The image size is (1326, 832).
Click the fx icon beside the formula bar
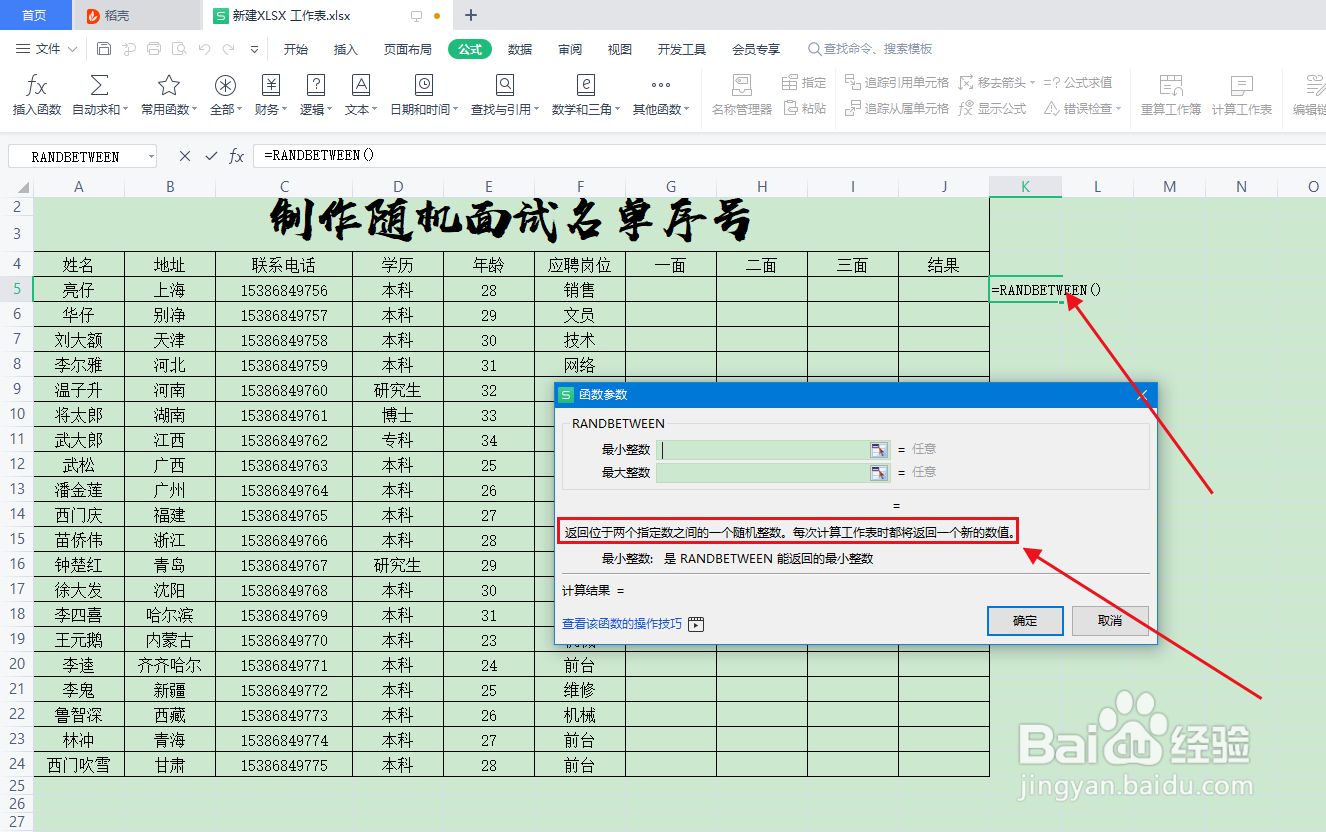point(237,156)
